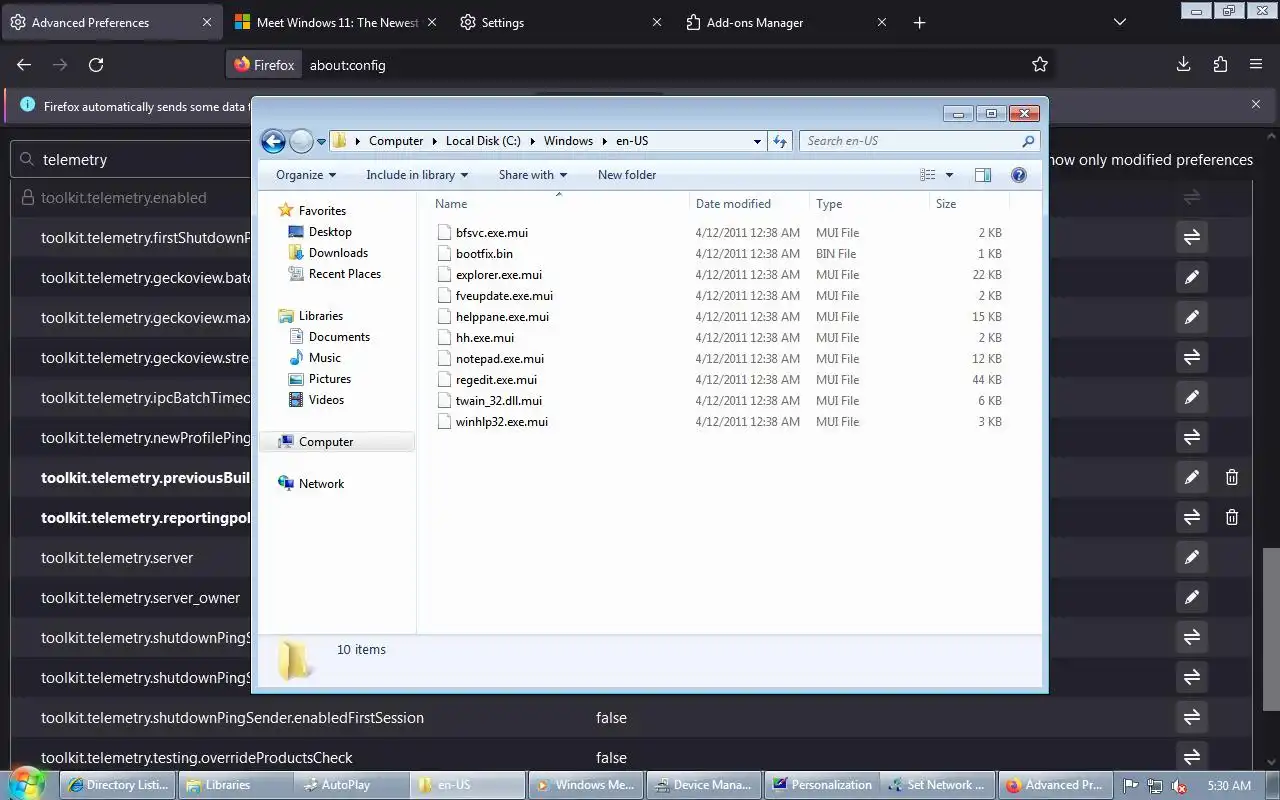Image resolution: width=1280 pixels, height=800 pixels.
Task: Sort files by Date modified column
Action: [750, 203]
